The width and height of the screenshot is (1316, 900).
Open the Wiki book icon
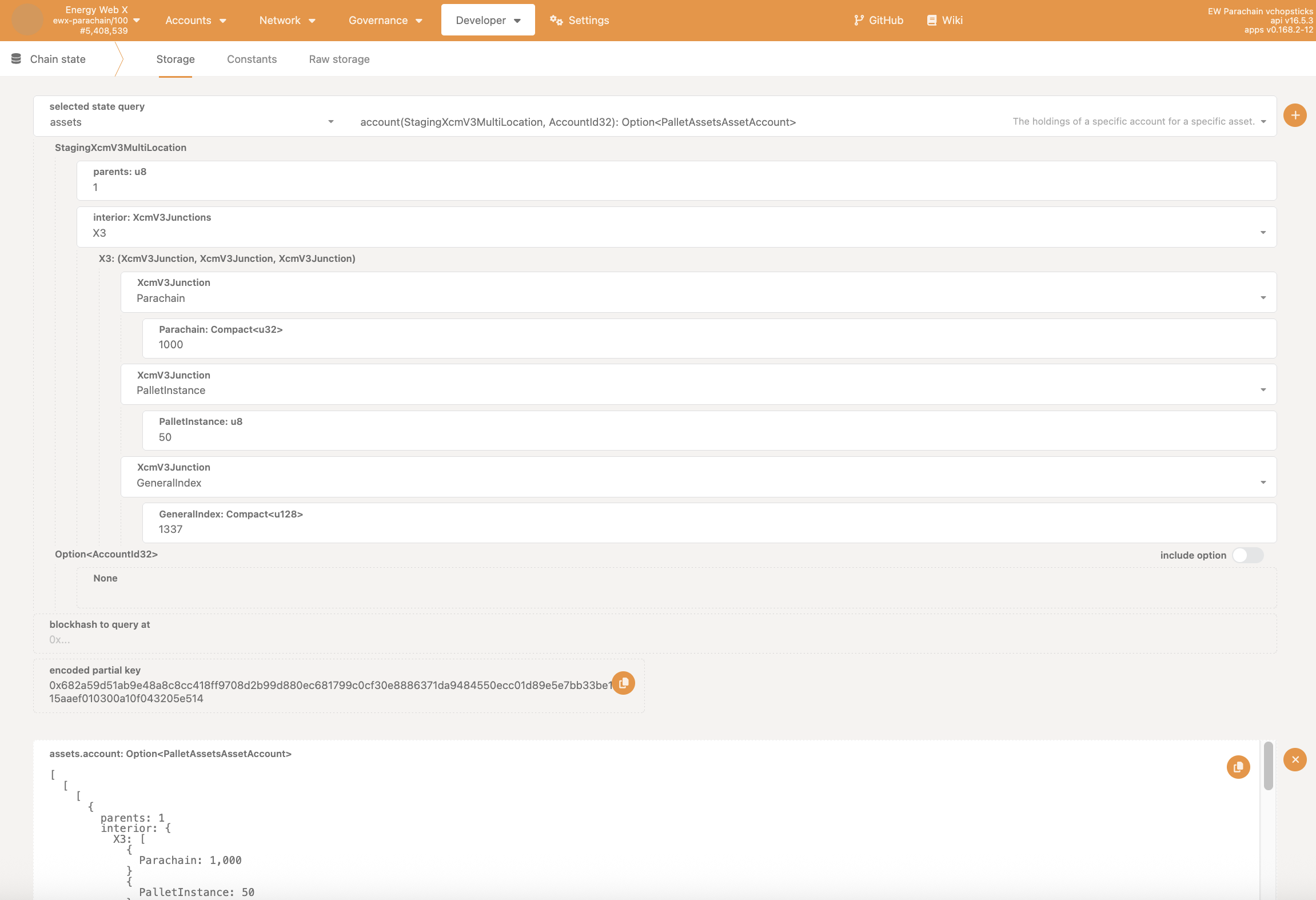point(932,20)
